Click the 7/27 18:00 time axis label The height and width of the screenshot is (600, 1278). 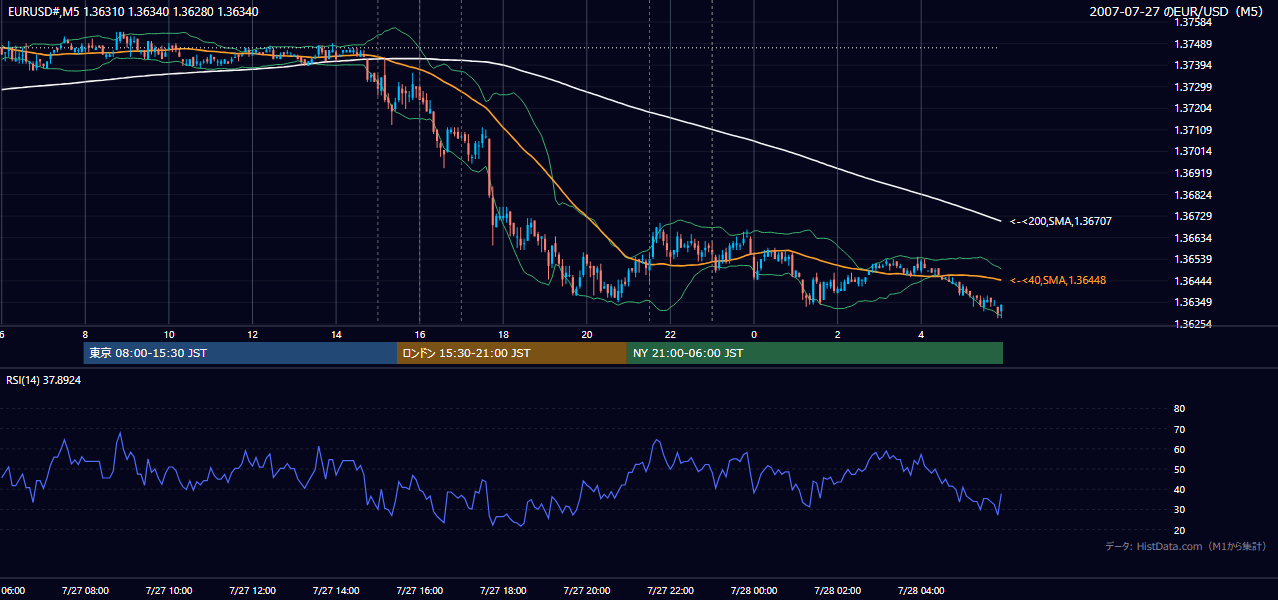pos(503,590)
